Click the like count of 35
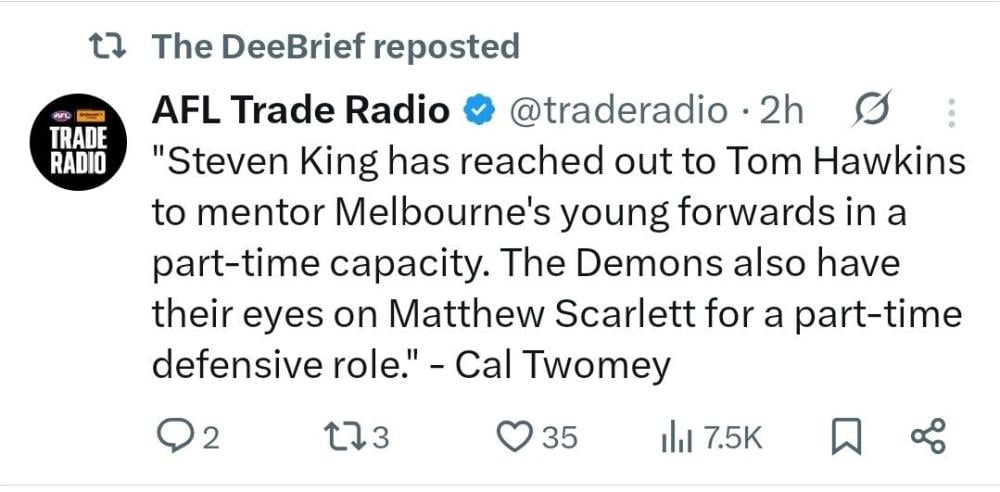This screenshot has width=1000, height=492. [561, 438]
